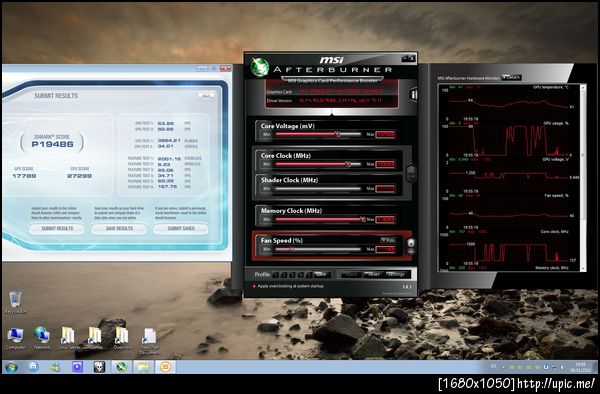Toggle the link clocks button beside Core Clock
Image resolution: width=600 pixels, height=394 pixels.
click(x=411, y=174)
